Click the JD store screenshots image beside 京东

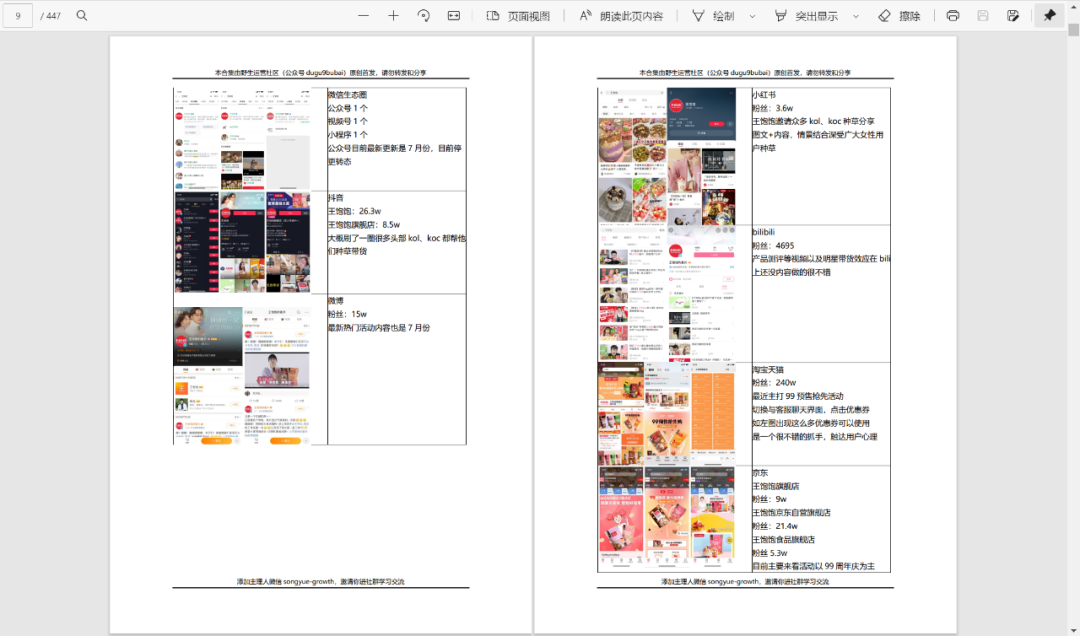[667, 518]
